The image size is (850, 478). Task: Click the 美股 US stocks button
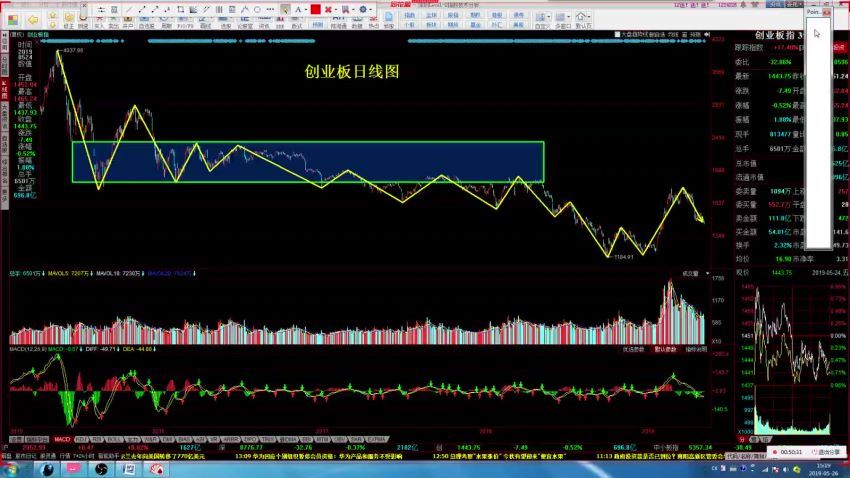518,25
